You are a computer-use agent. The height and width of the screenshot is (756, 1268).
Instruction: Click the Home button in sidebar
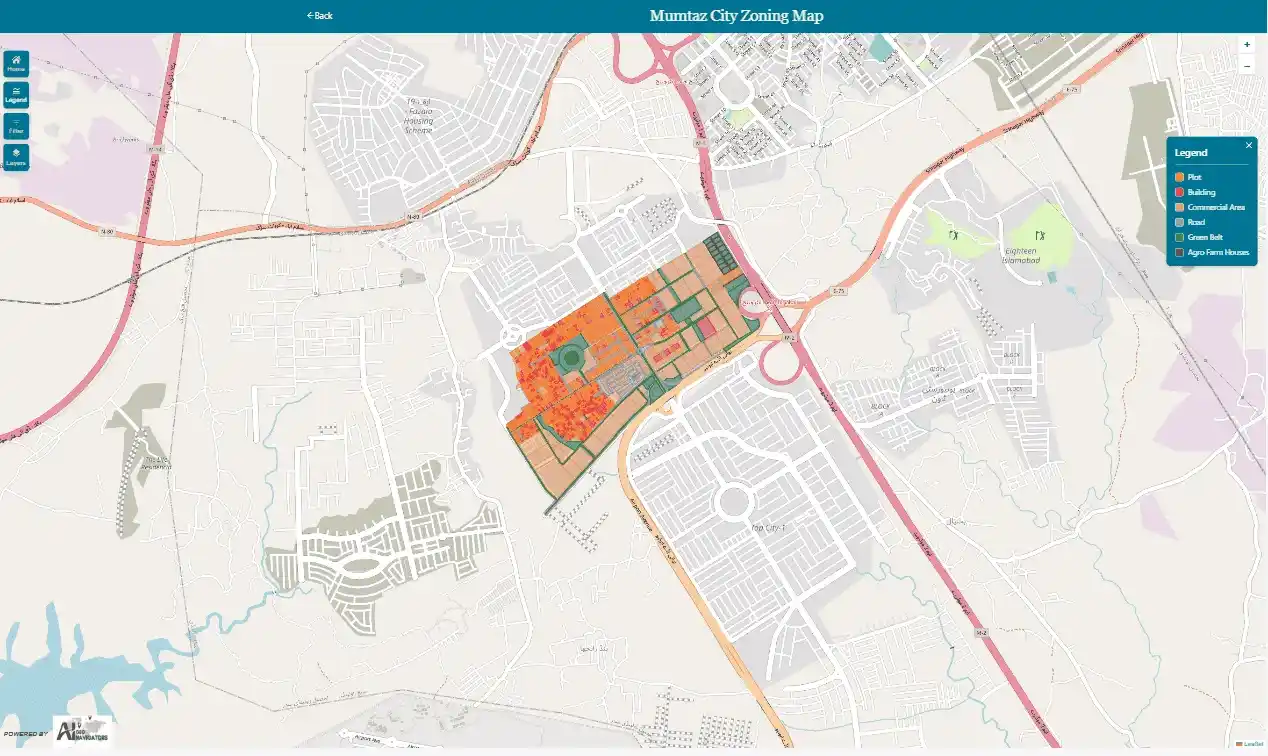pyautogui.click(x=16, y=64)
